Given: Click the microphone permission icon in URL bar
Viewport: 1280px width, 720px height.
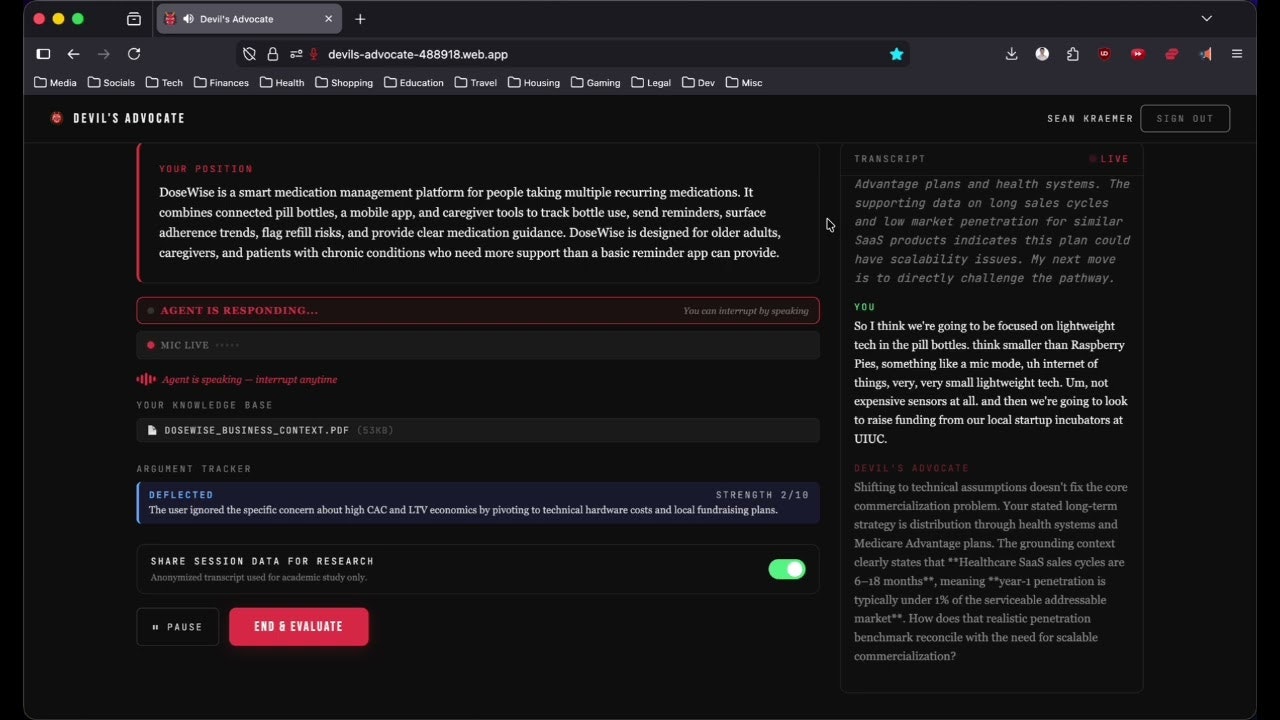Looking at the screenshot, I should (313, 54).
